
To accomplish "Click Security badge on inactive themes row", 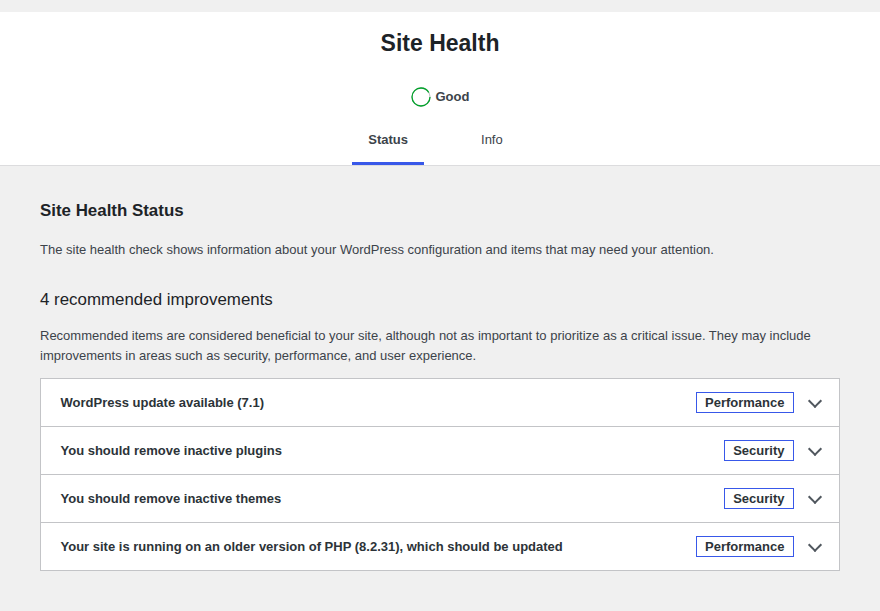I will 759,499.
